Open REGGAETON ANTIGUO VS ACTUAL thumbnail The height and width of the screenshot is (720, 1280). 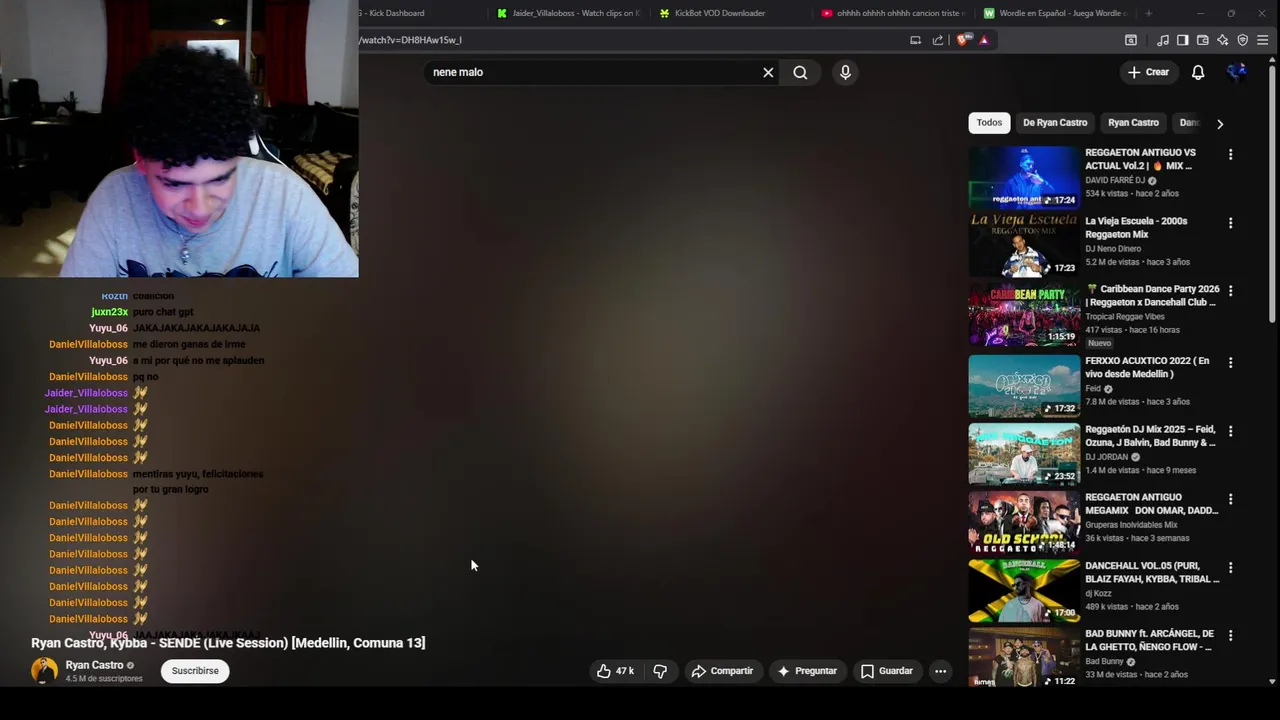tap(1024, 177)
